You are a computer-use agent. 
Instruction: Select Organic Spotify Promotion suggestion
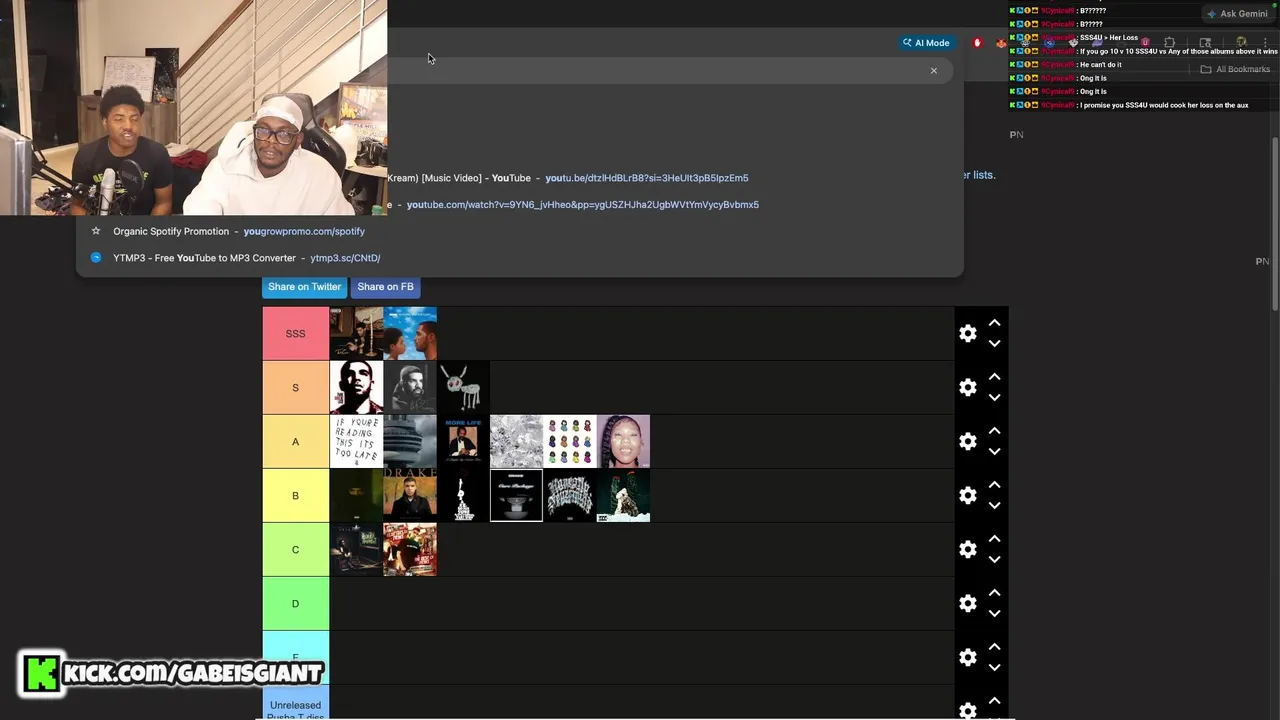coord(520,231)
